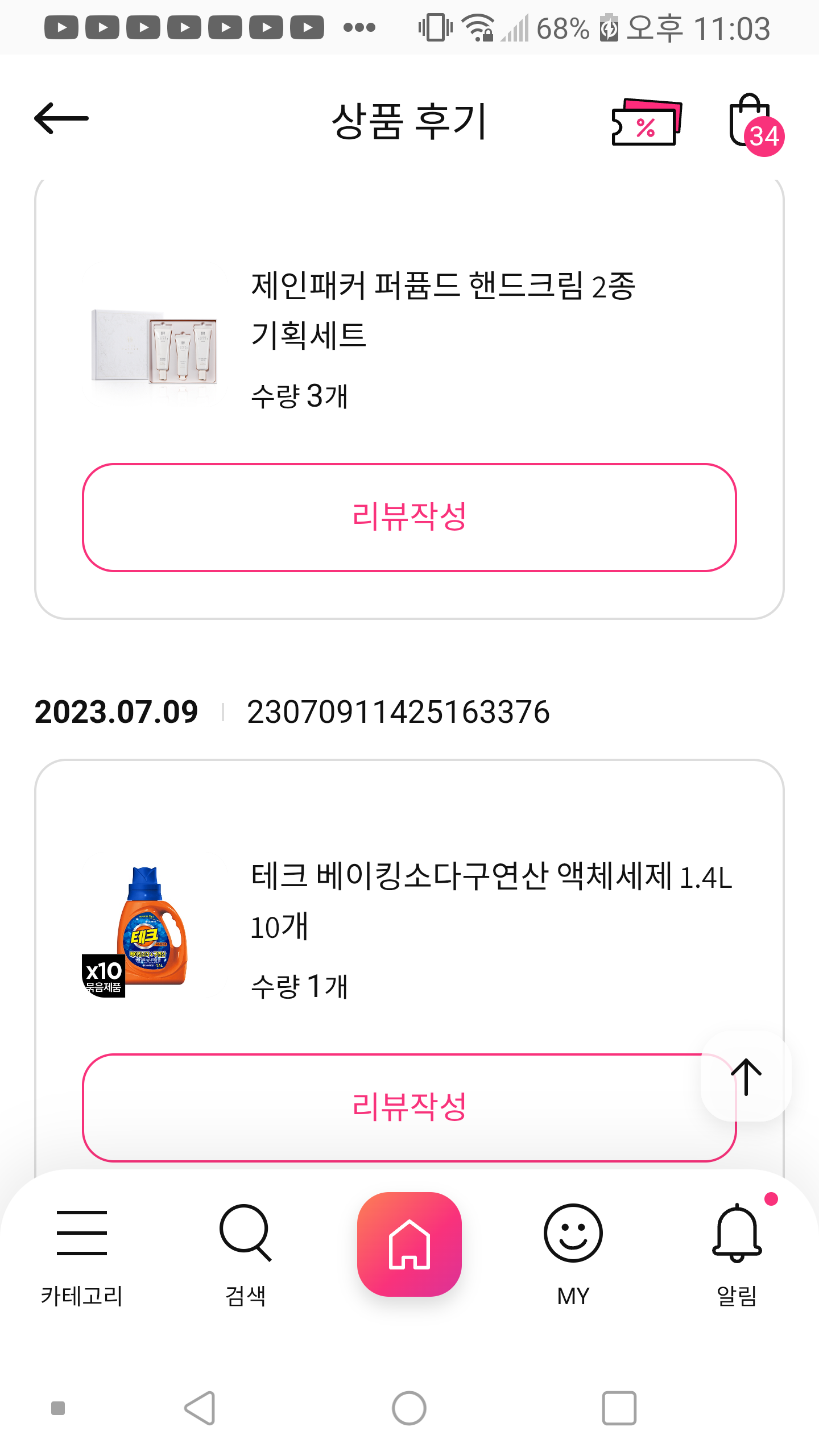This screenshot has height=1456, width=819.
Task: Tap the scroll-to-top arrow button
Action: click(746, 1077)
